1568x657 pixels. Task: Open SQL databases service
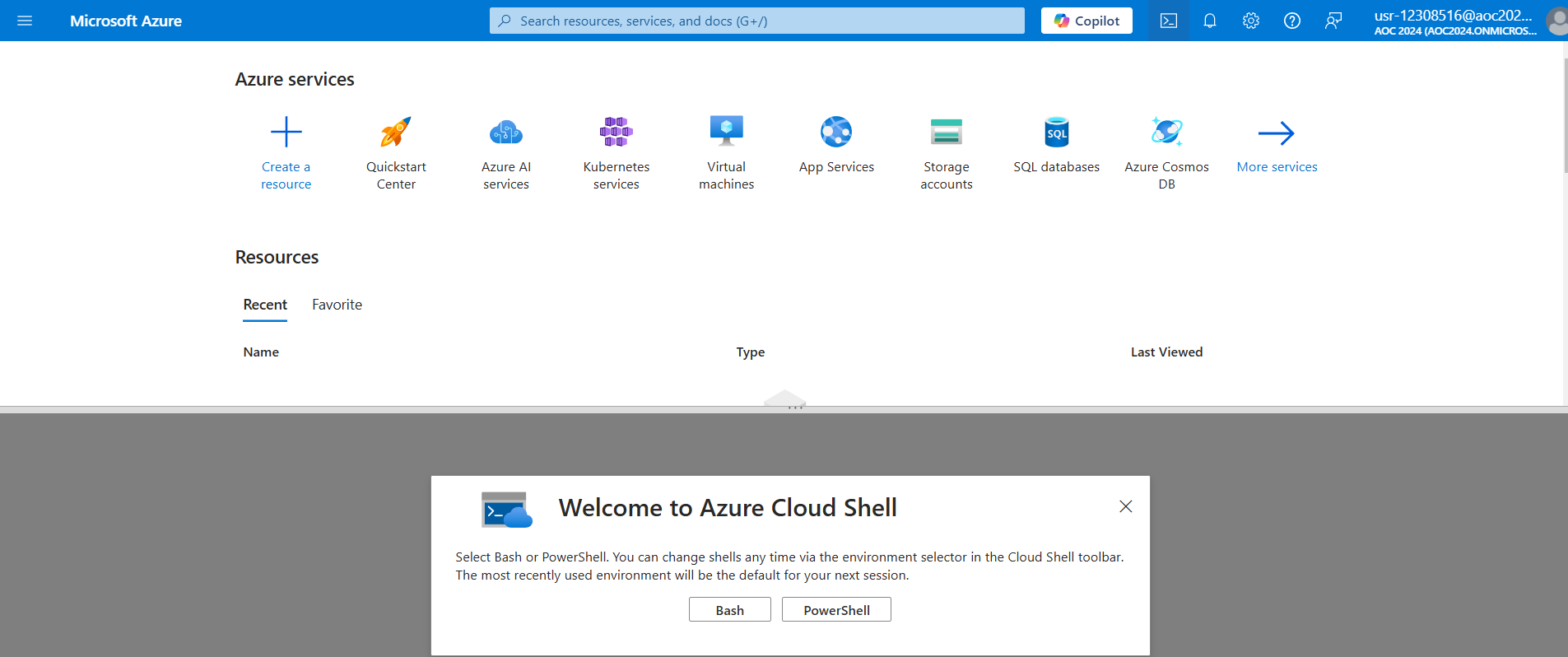pos(1056,132)
